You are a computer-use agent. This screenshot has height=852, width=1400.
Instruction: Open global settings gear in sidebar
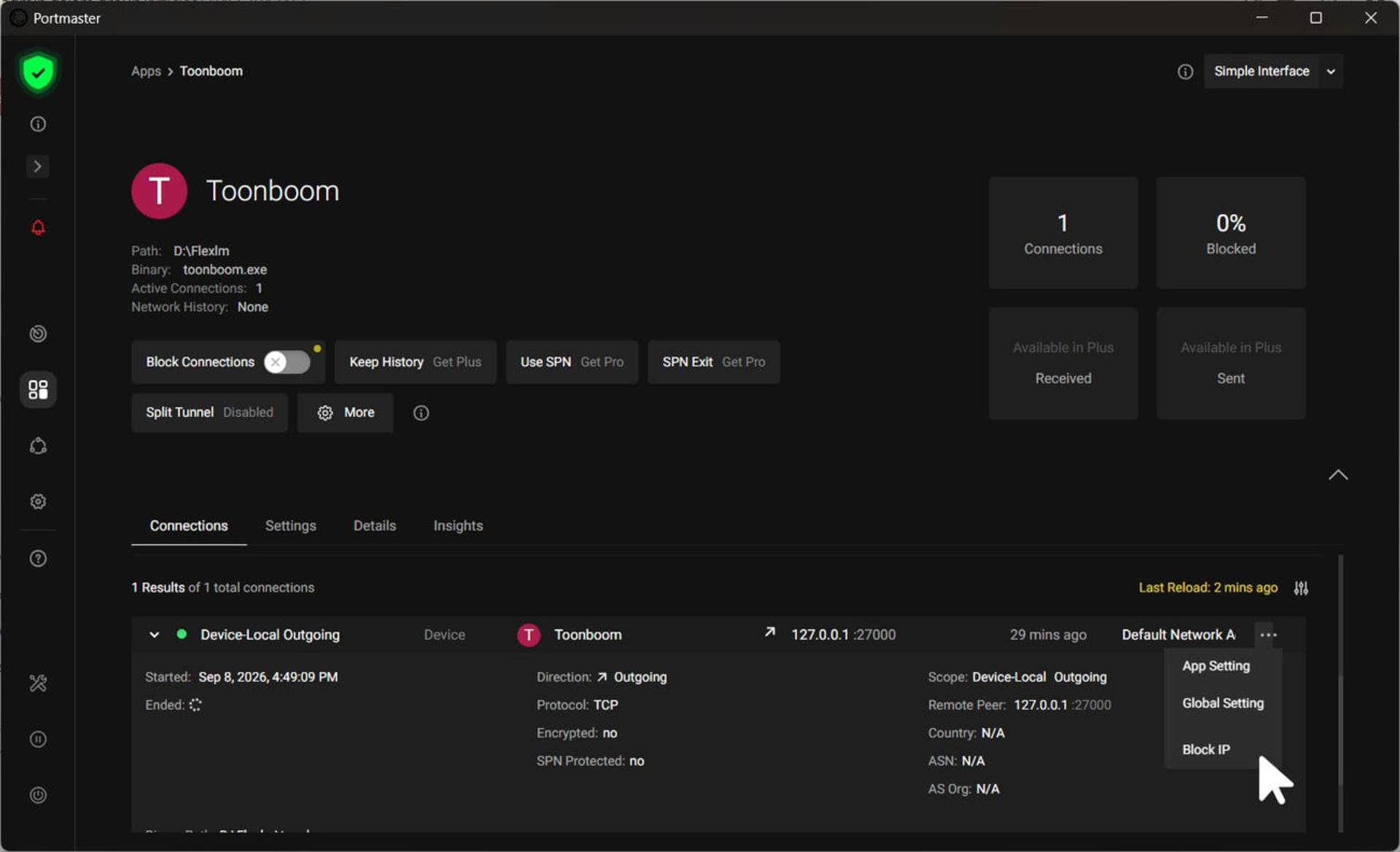coord(38,502)
